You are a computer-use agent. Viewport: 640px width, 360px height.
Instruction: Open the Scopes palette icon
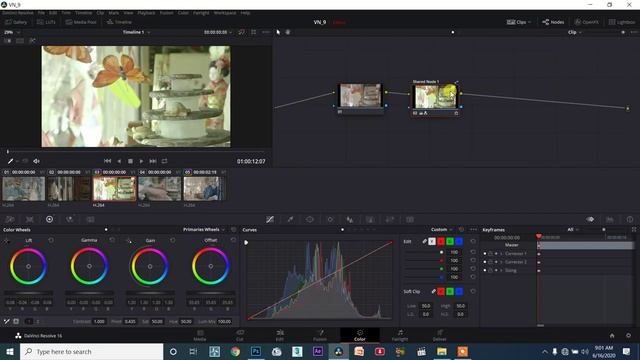point(610,219)
